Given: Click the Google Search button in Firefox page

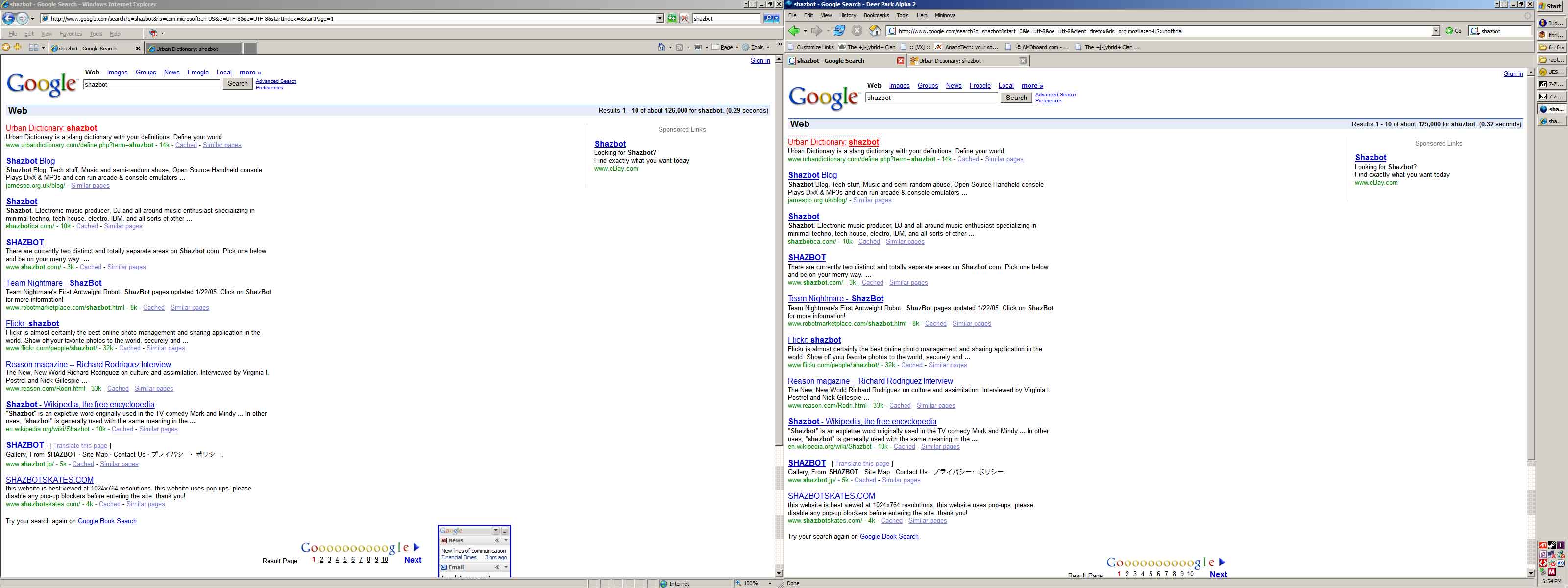Looking at the screenshot, I should click(x=1016, y=98).
